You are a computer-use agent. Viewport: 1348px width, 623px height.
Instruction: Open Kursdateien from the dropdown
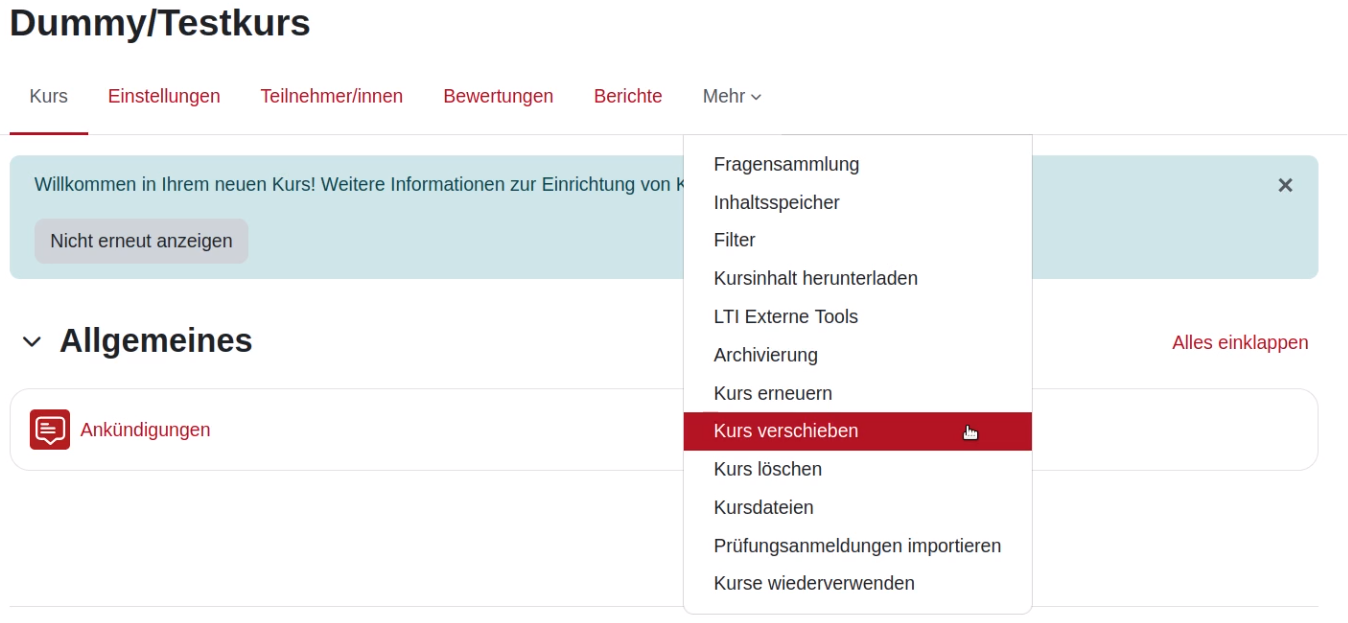(x=763, y=506)
